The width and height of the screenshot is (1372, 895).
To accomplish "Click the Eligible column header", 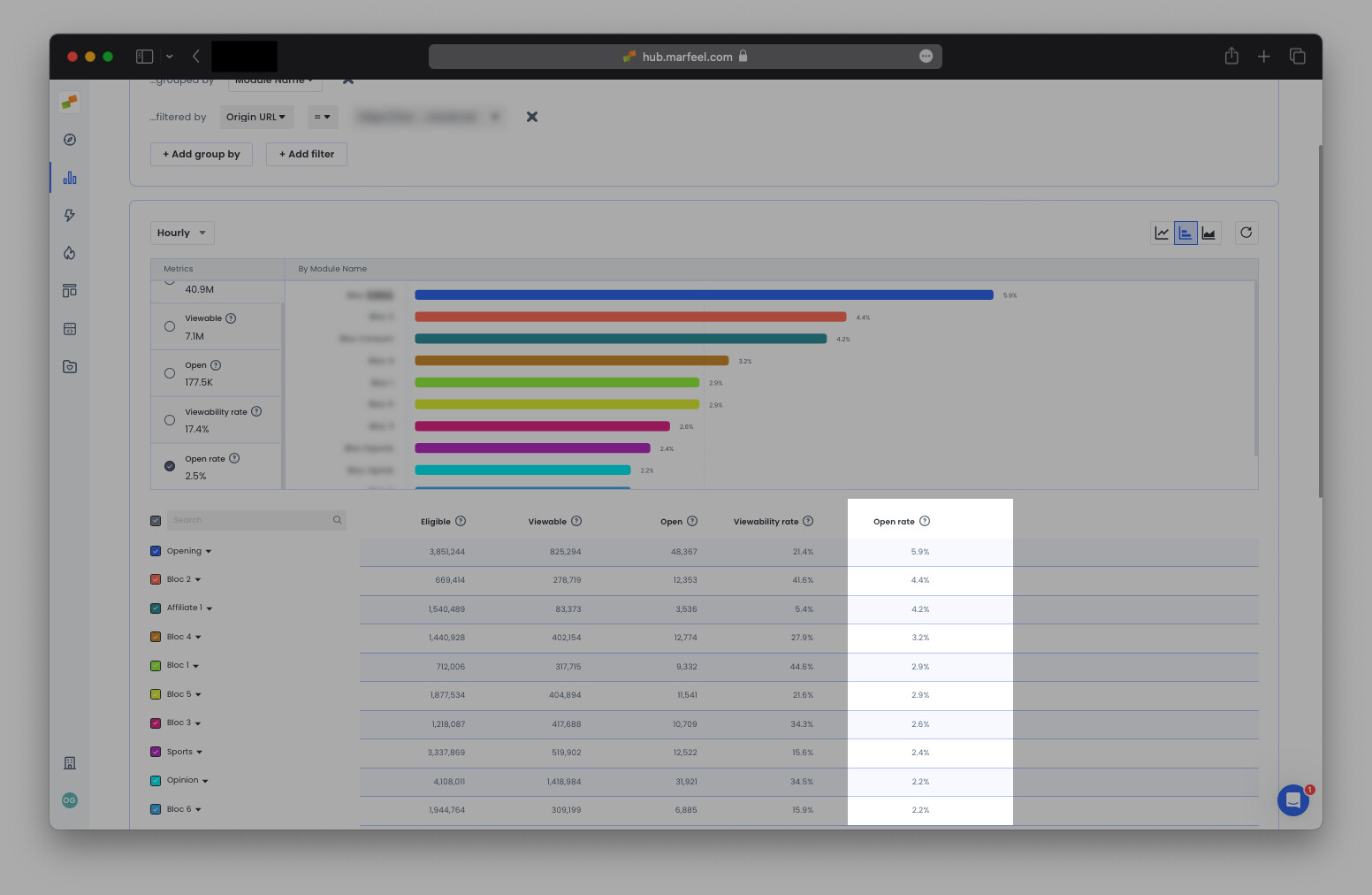I will coord(437,521).
